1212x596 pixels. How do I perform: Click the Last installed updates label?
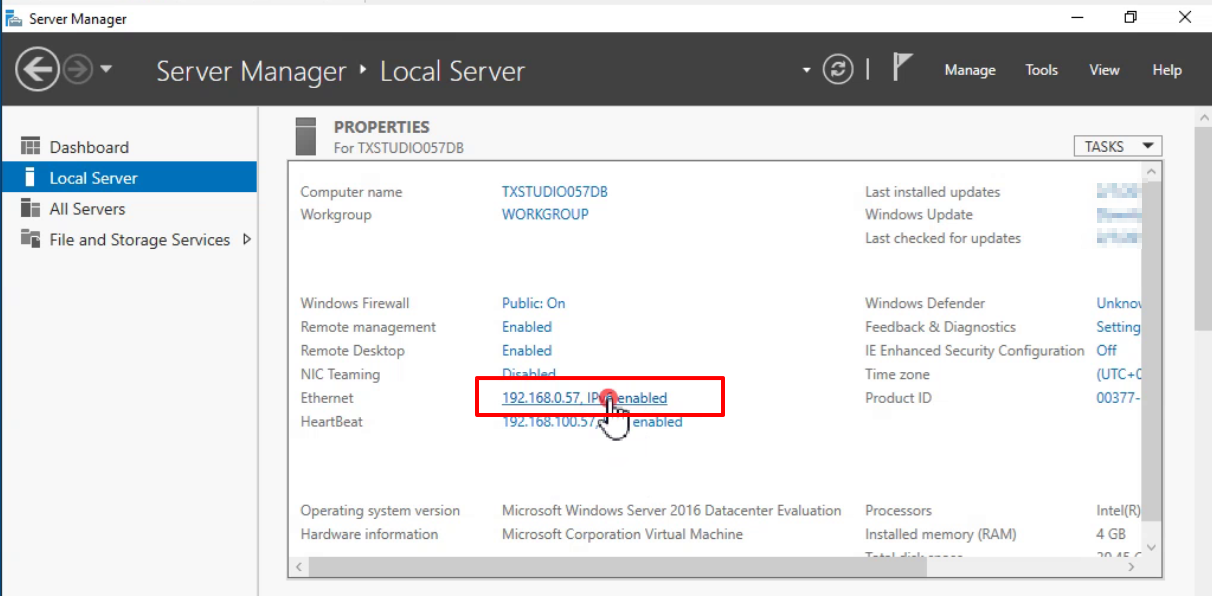click(932, 192)
